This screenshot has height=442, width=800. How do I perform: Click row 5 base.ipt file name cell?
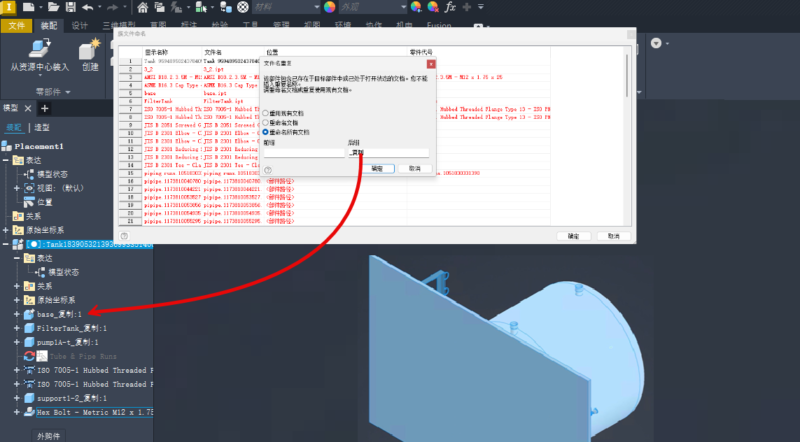tap(232, 93)
